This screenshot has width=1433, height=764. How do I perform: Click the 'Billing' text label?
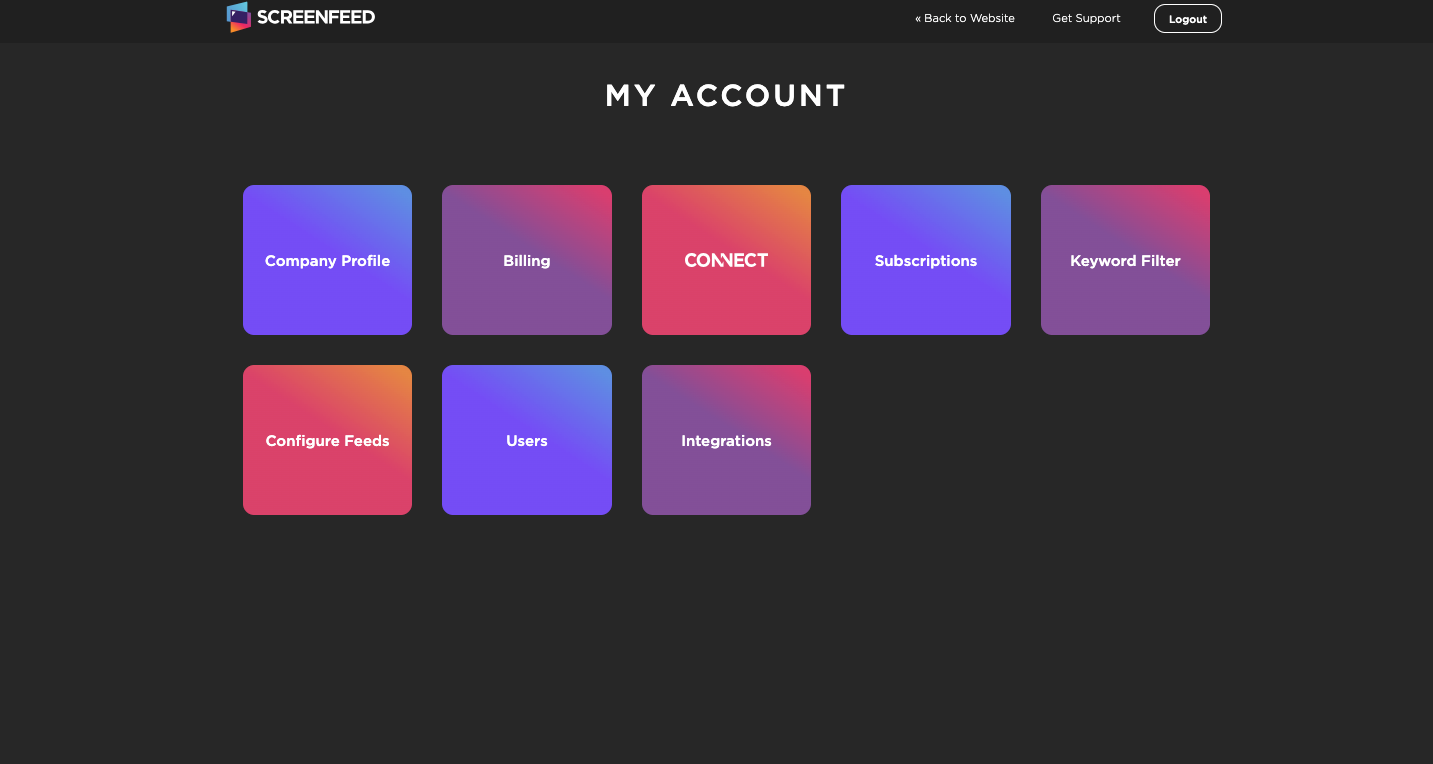[527, 261]
